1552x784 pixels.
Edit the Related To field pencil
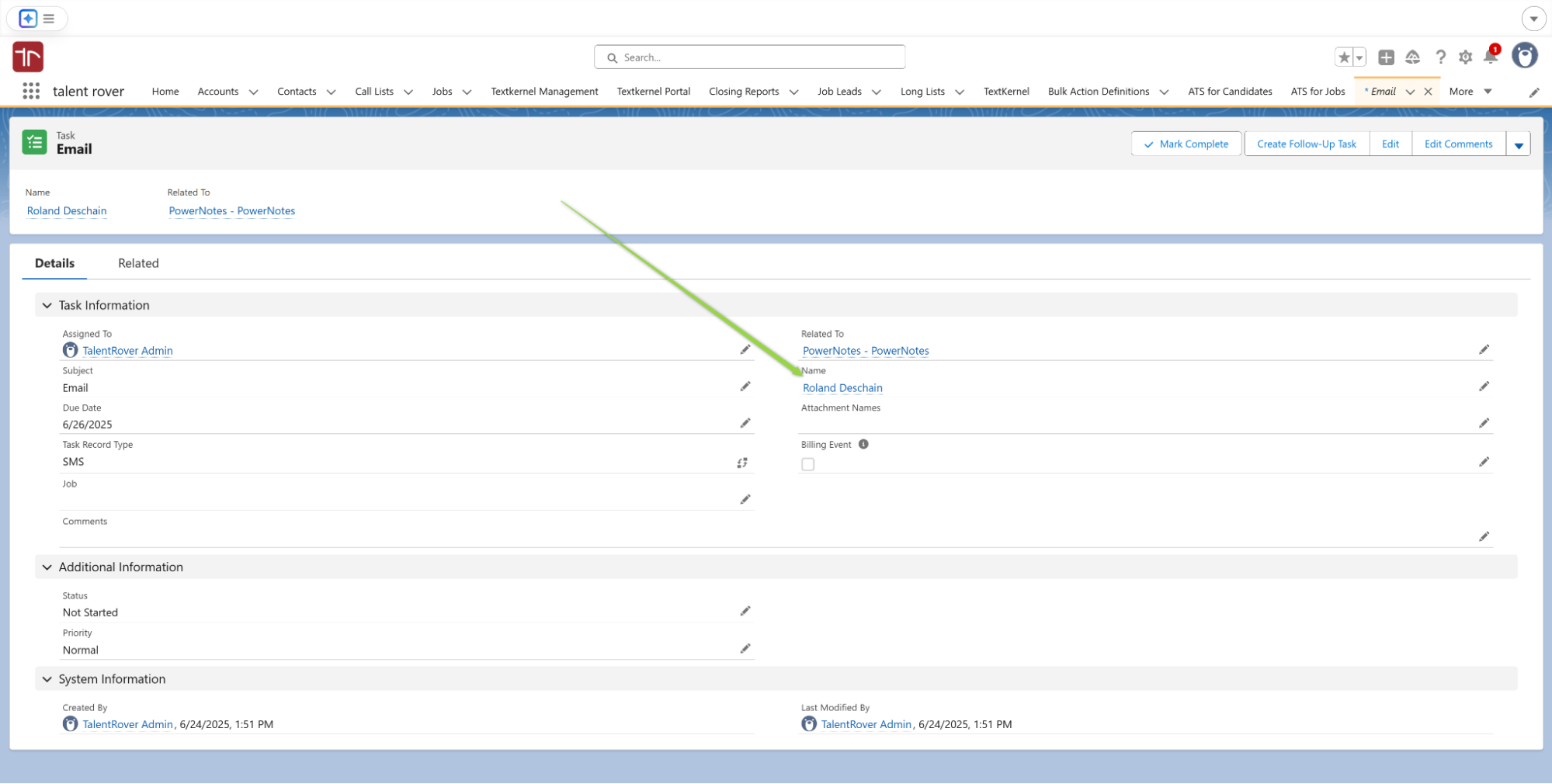(1484, 350)
